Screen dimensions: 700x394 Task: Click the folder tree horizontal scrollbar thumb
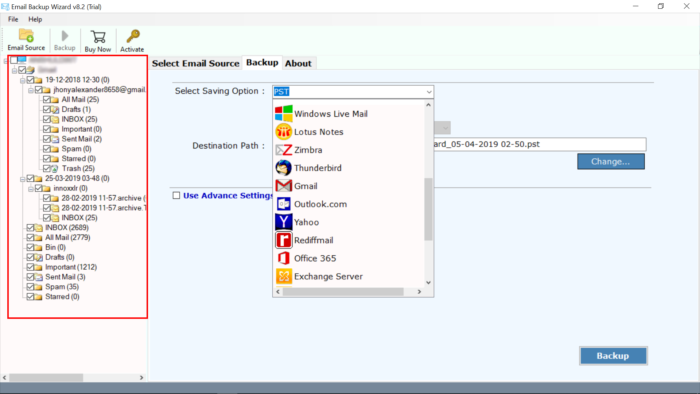(46, 377)
